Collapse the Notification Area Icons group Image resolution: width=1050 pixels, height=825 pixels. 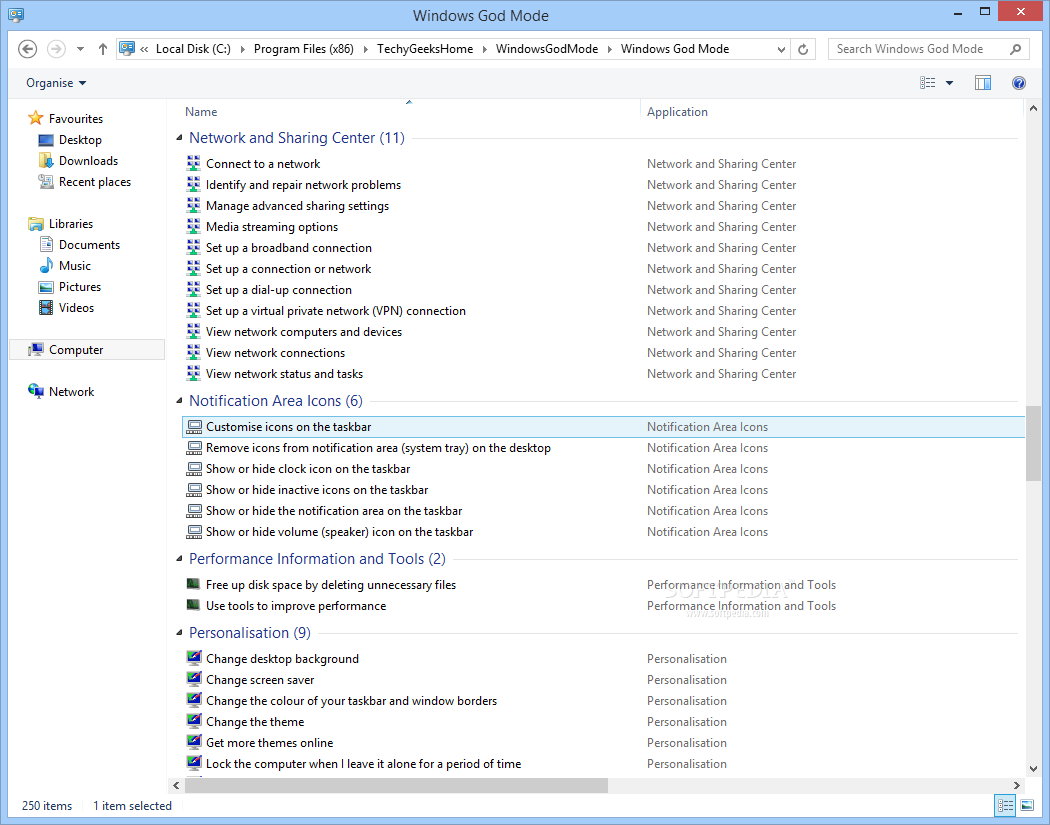point(179,400)
